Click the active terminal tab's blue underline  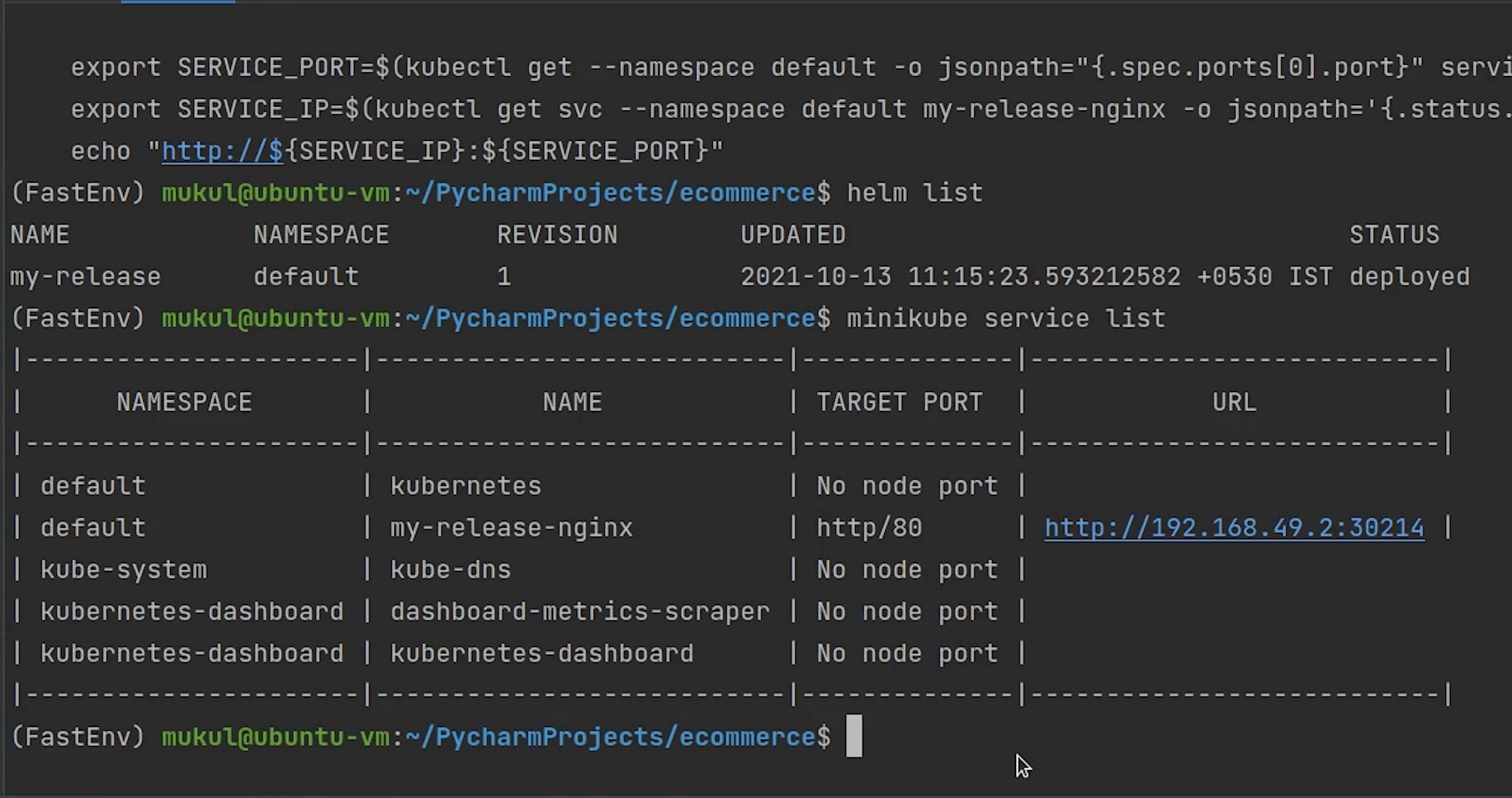(178, 2)
